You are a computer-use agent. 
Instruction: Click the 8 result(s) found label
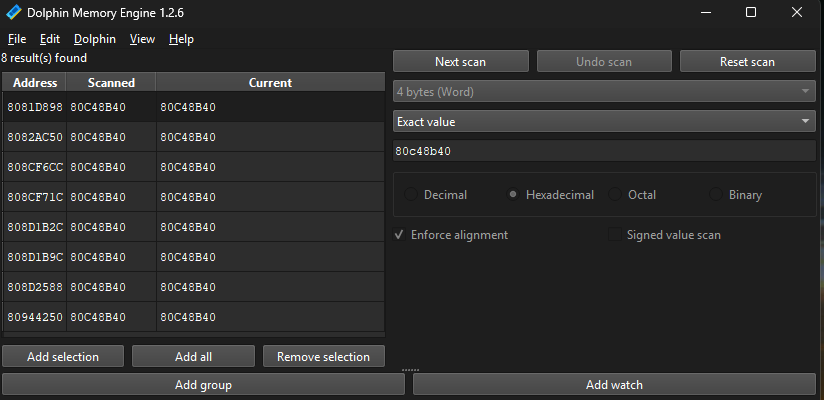click(44, 58)
